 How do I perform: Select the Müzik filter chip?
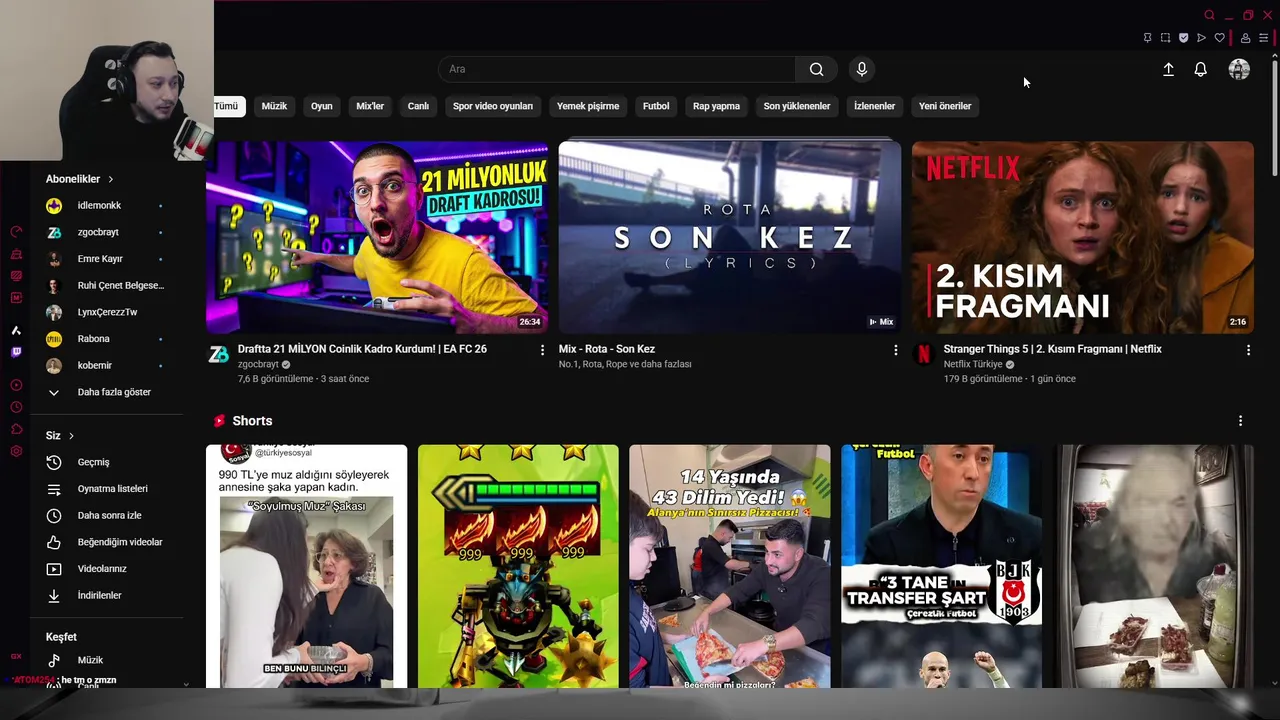click(x=274, y=106)
